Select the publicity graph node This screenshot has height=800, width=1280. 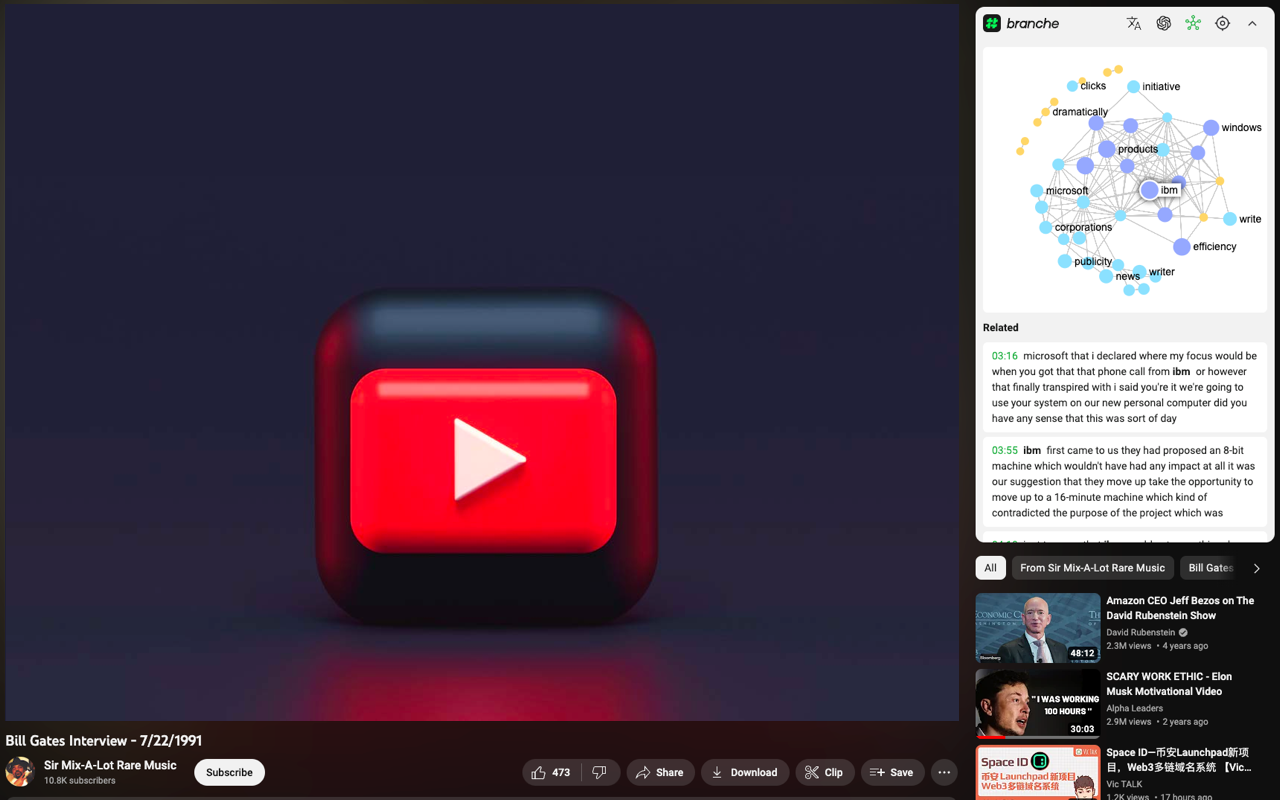coord(1065,261)
